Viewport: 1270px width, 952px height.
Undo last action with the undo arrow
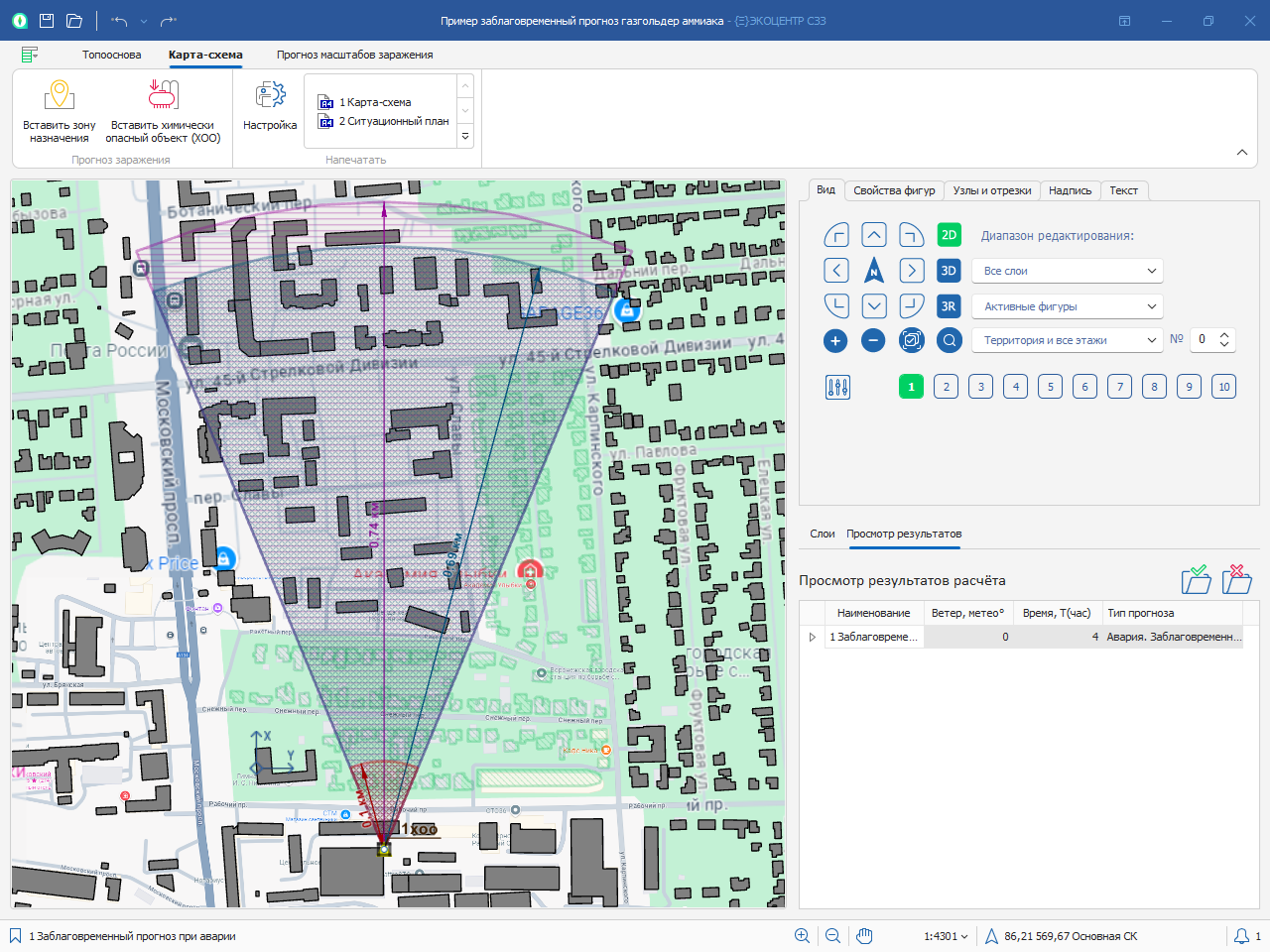point(120,20)
